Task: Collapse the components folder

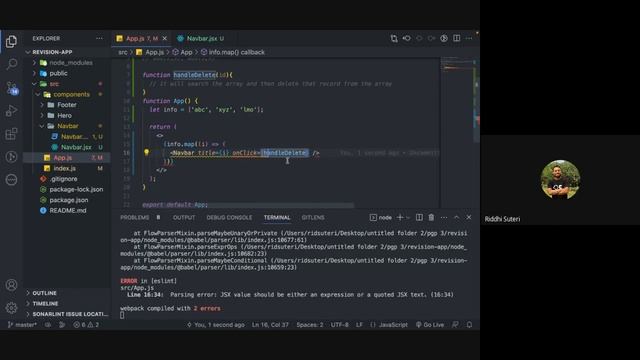Action: 66,94
